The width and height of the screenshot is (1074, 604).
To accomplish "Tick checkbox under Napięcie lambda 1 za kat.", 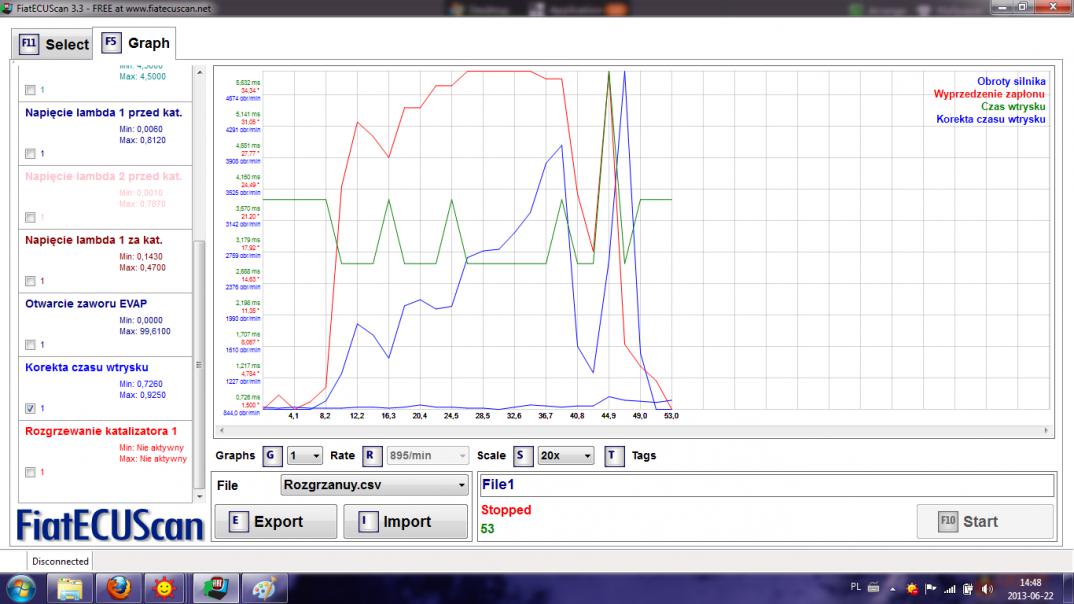I will point(30,281).
